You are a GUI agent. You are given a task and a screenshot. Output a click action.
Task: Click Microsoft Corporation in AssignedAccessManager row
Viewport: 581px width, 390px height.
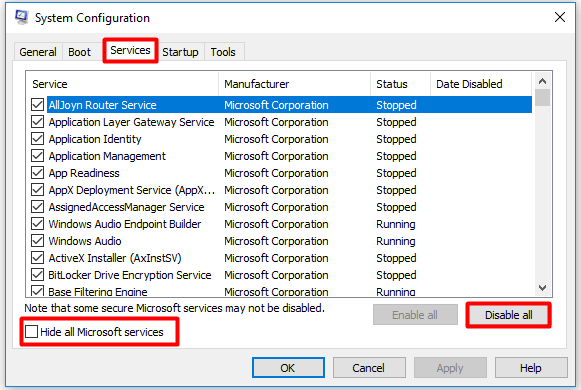pyautogui.click(x=276, y=207)
